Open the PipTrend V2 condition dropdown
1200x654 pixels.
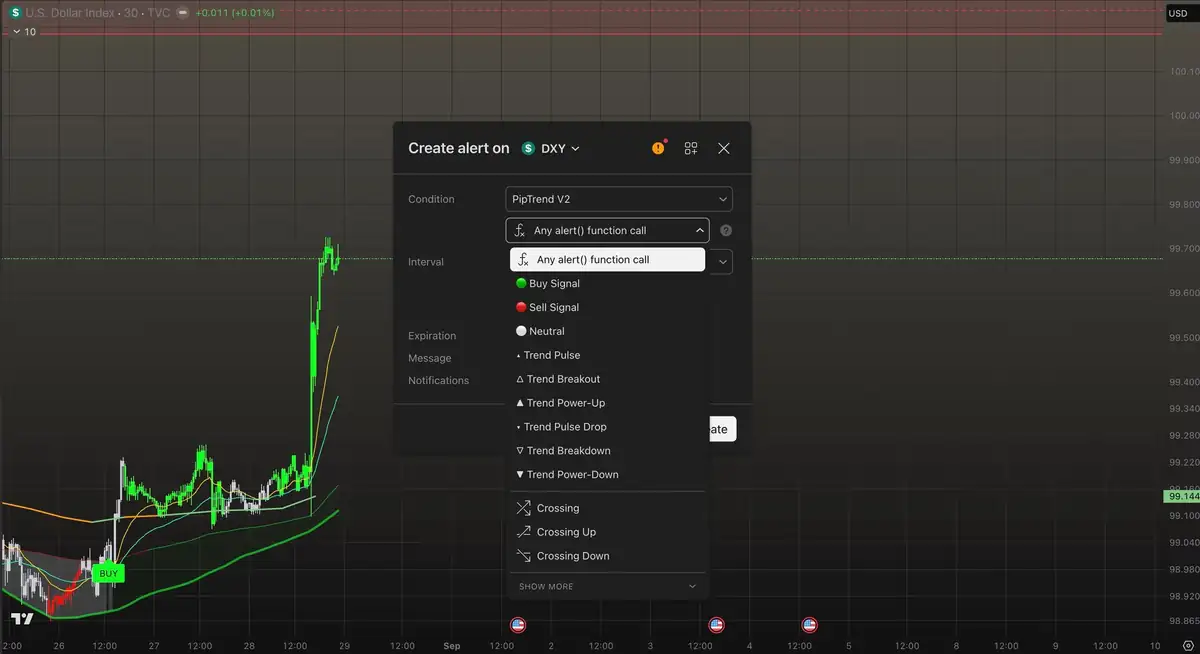coord(619,199)
